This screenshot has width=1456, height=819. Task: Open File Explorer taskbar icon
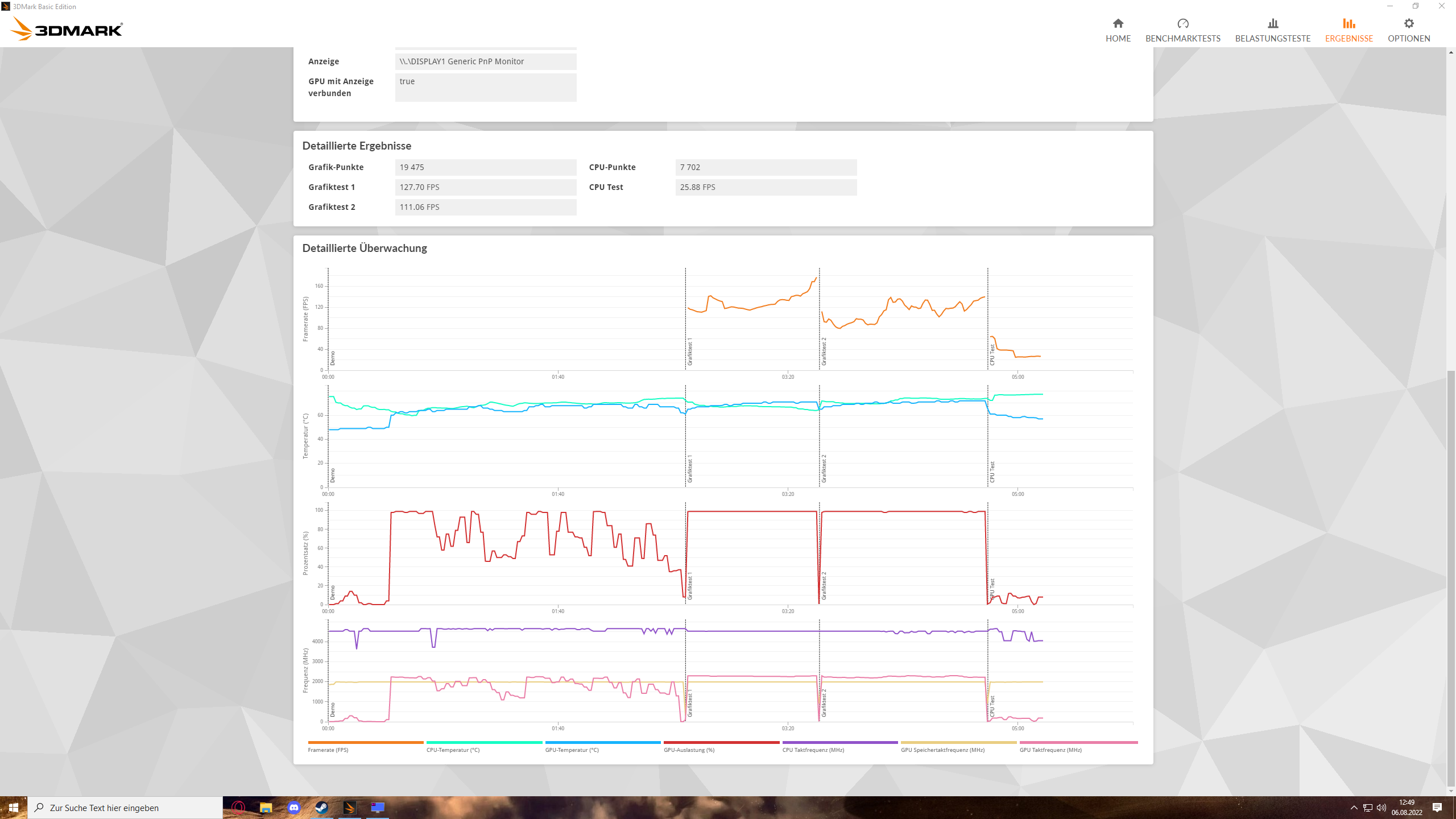point(266,807)
